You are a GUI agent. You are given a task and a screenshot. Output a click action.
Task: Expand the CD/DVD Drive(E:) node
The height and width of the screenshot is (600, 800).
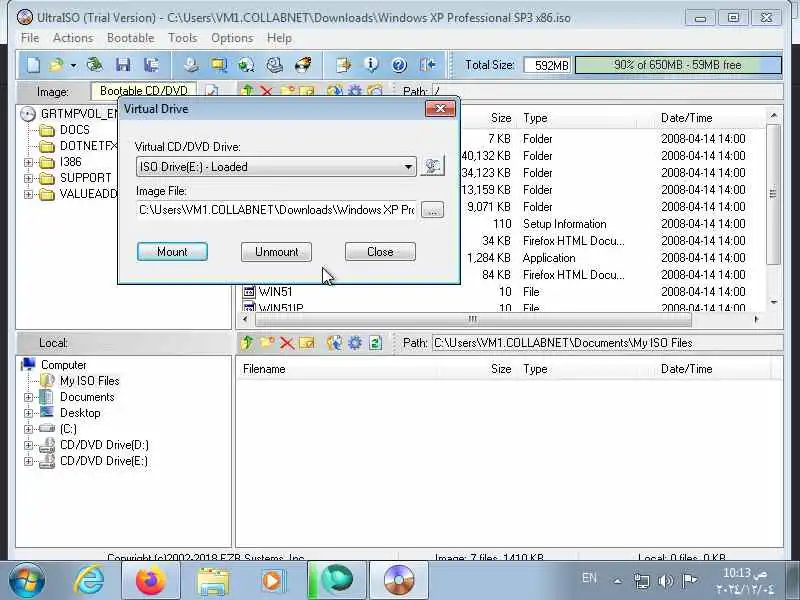tap(29, 461)
